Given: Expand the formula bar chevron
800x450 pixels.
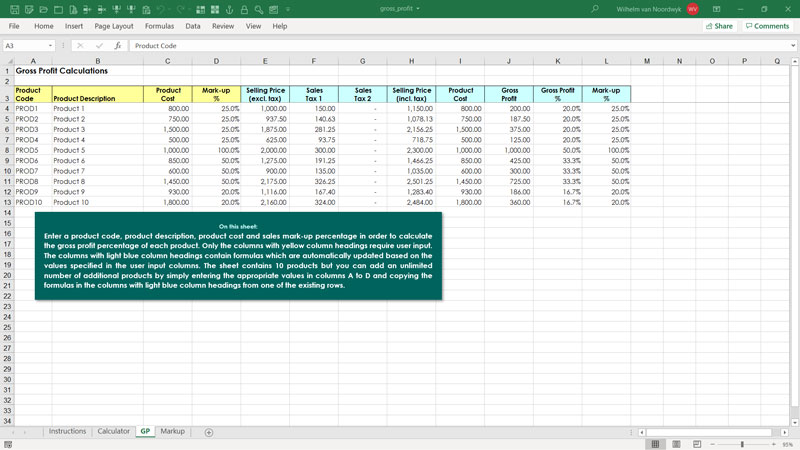Looking at the screenshot, I should [x=793, y=45].
